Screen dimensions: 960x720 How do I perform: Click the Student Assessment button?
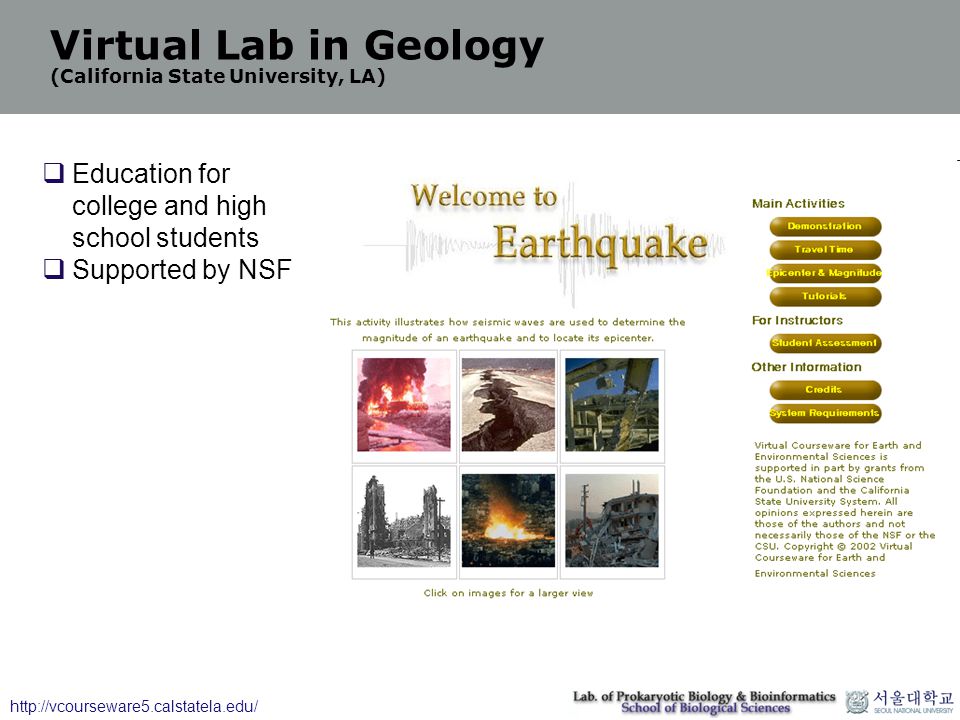(825, 343)
